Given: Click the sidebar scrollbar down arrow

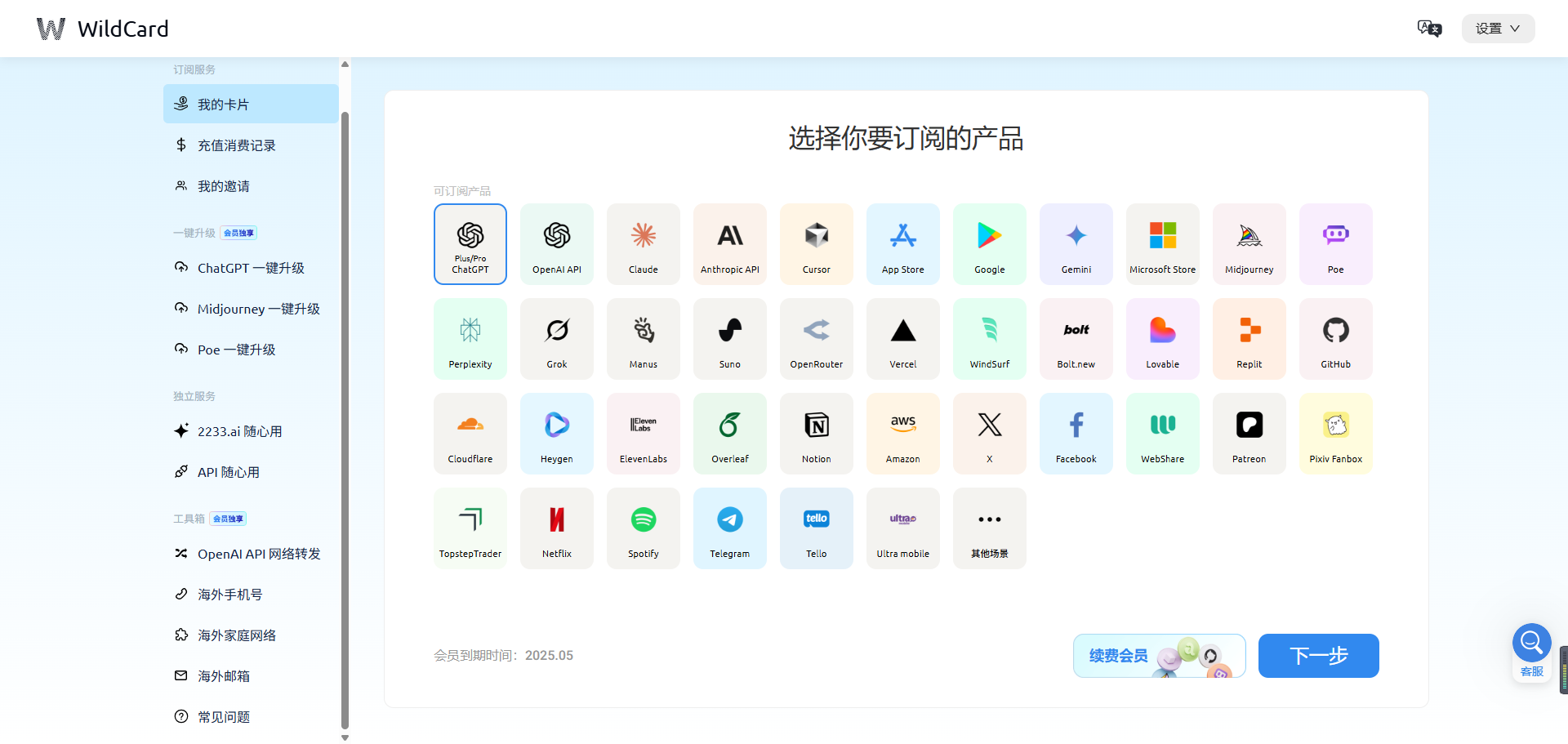Looking at the screenshot, I should (x=345, y=737).
